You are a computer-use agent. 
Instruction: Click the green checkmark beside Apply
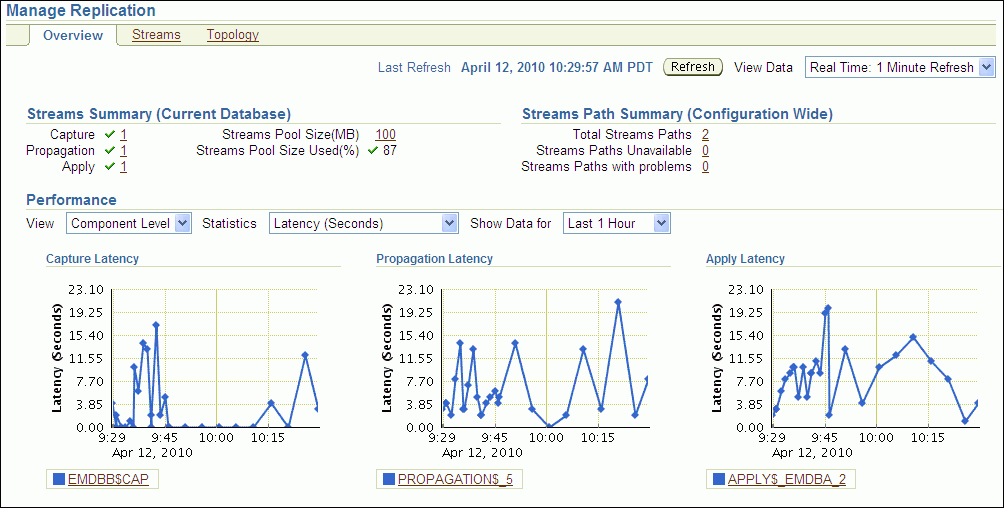click(109, 167)
